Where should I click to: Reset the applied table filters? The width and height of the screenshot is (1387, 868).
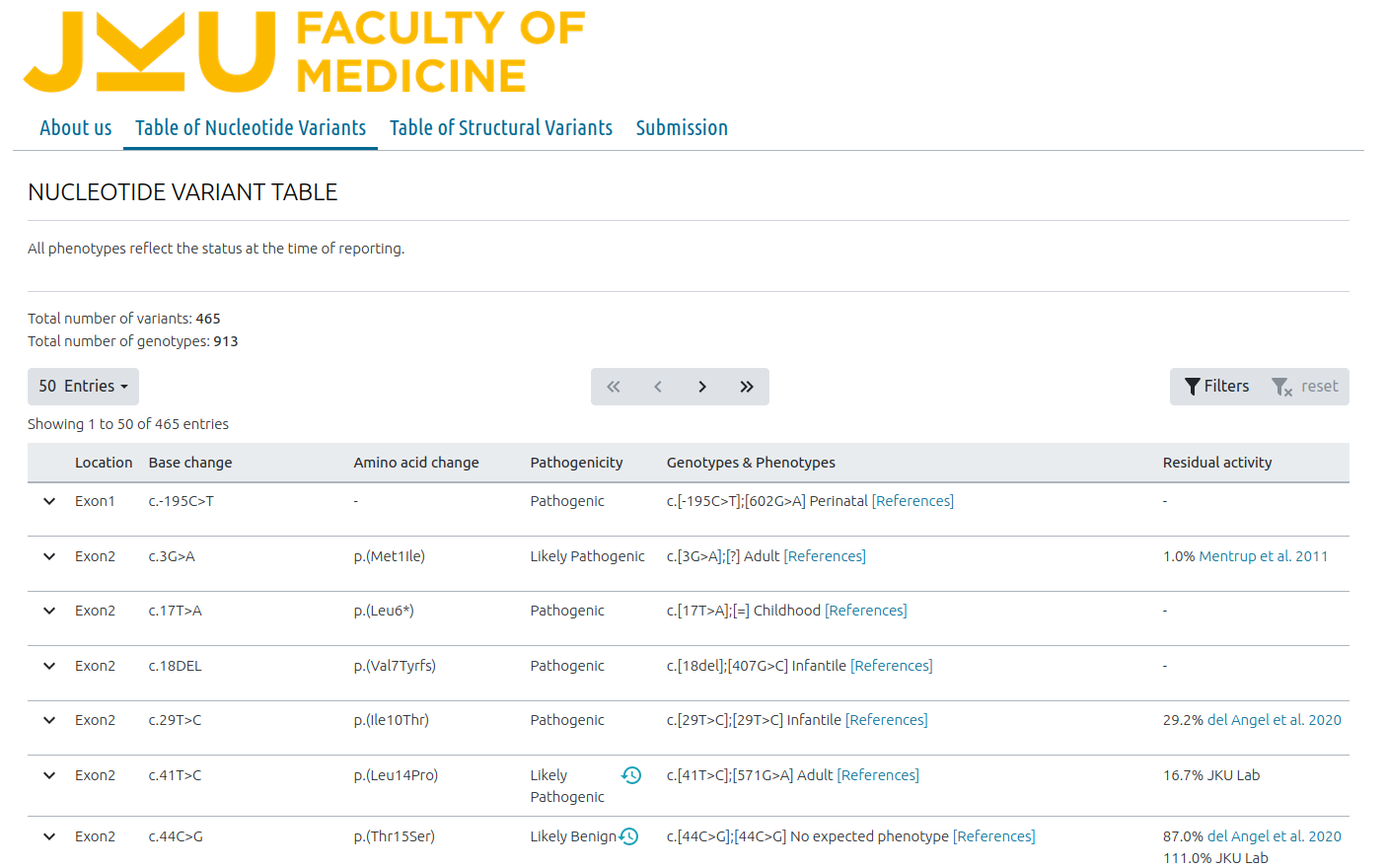1304,387
